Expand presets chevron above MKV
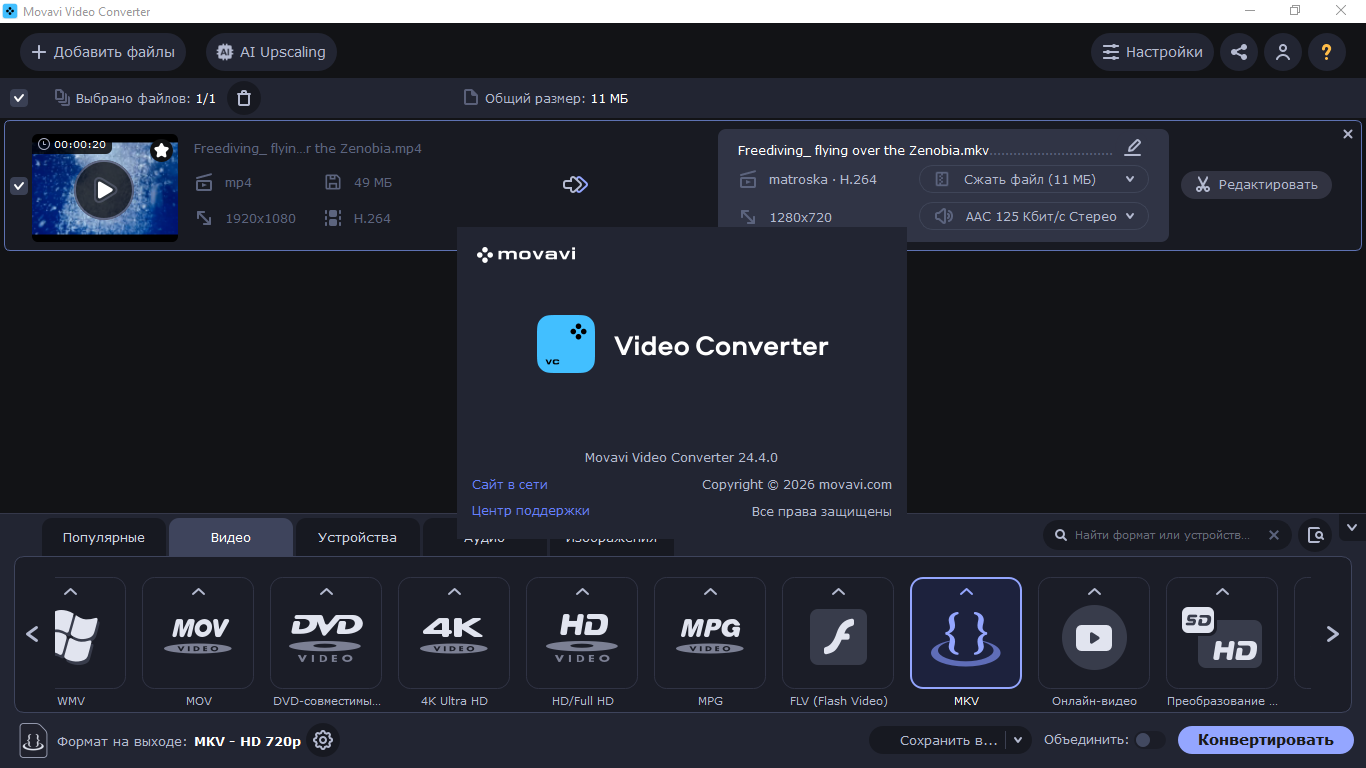Viewport: 1366px width, 768px height. [x=966, y=592]
